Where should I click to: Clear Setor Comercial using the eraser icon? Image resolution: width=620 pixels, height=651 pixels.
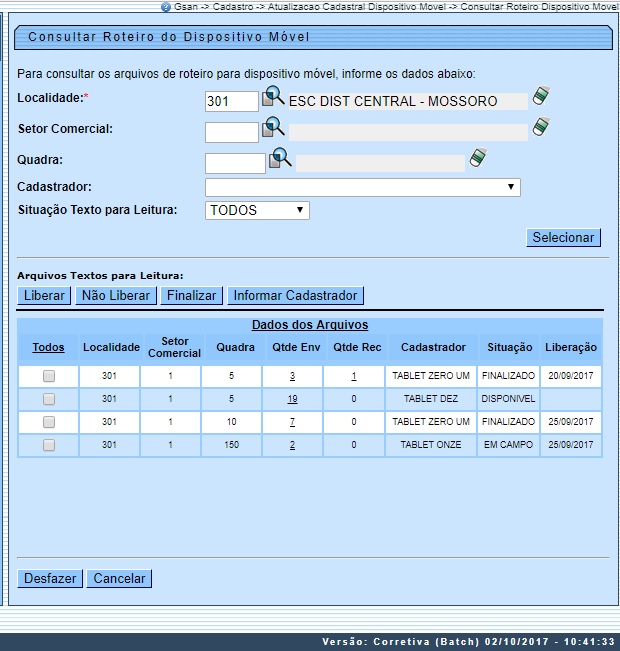[541, 127]
